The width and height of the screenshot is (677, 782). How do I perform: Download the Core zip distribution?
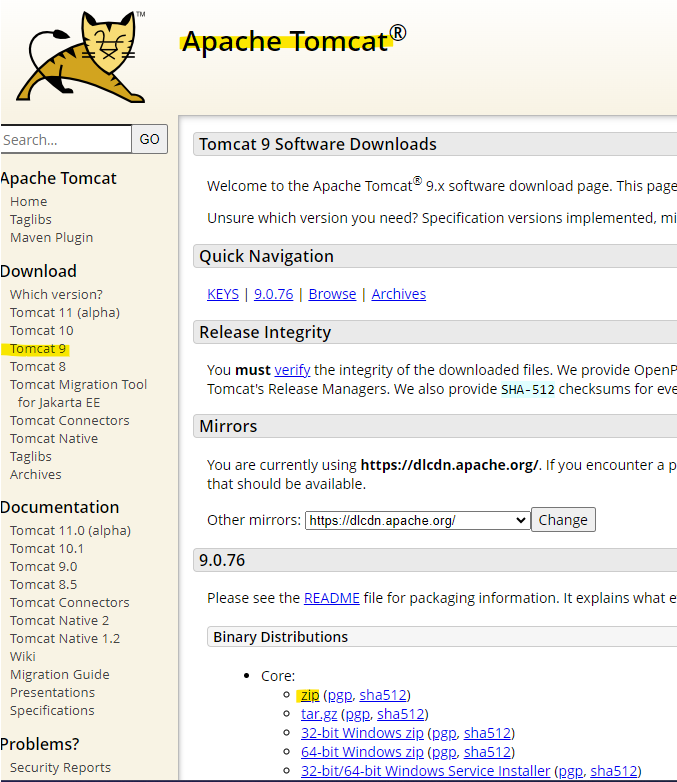[310, 695]
